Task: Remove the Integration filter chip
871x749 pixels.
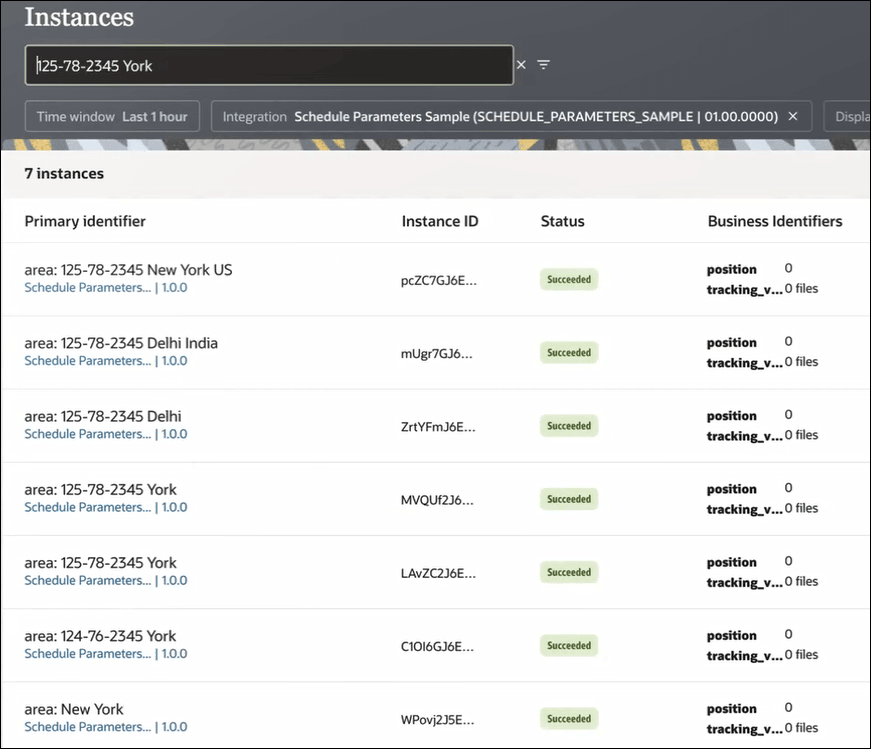Action: point(793,116)
